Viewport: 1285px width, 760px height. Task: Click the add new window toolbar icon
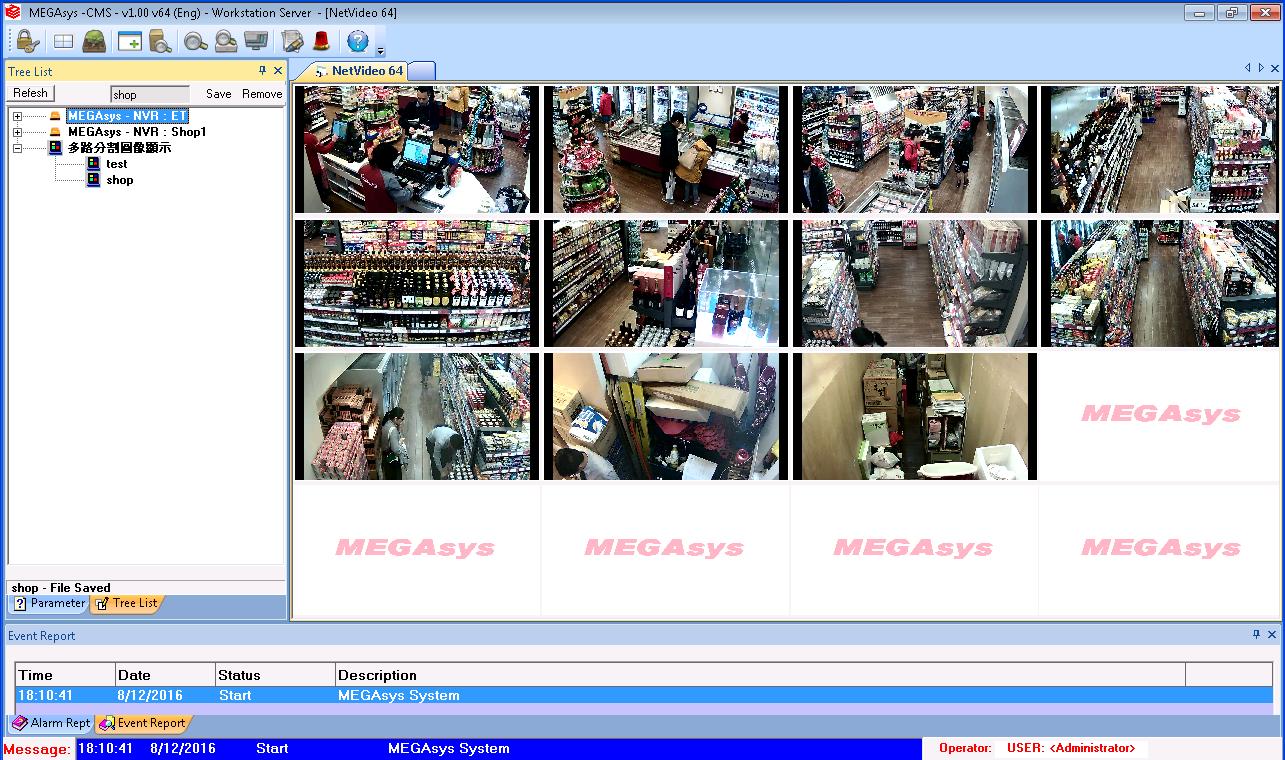click(x=129, y=41)
